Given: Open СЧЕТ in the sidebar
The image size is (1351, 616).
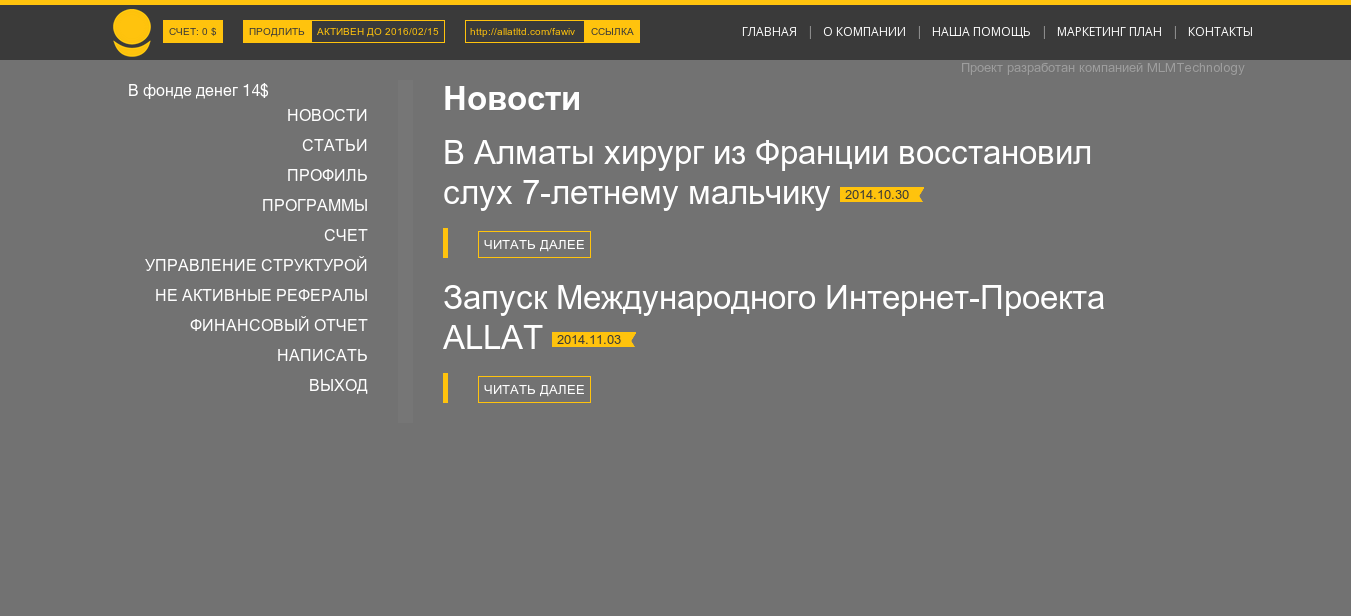Looking at the screenshot, I should click(x=346, y=236).
